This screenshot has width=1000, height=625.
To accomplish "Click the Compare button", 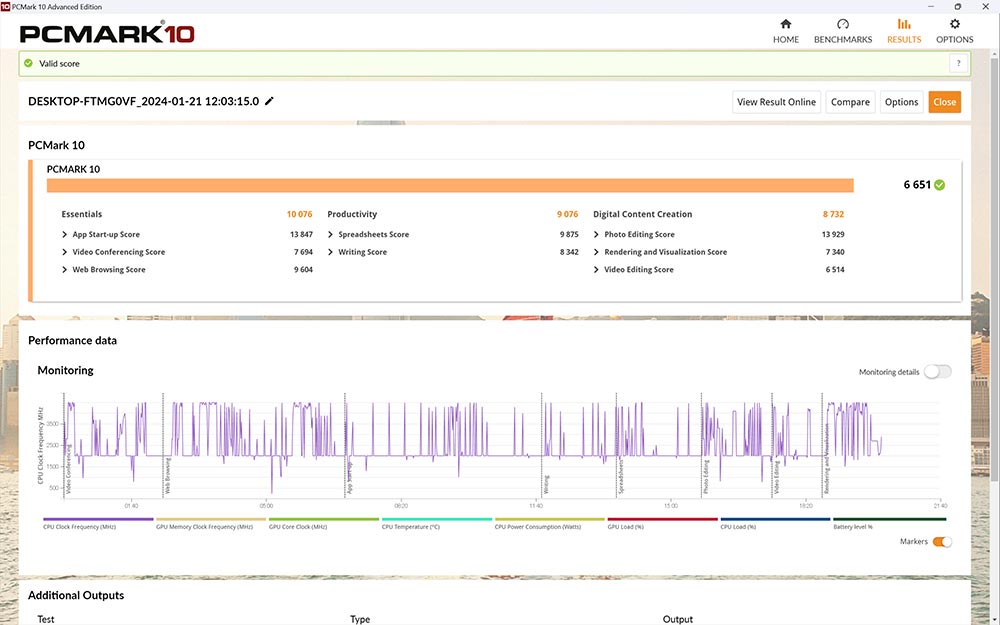I will 850,102.
